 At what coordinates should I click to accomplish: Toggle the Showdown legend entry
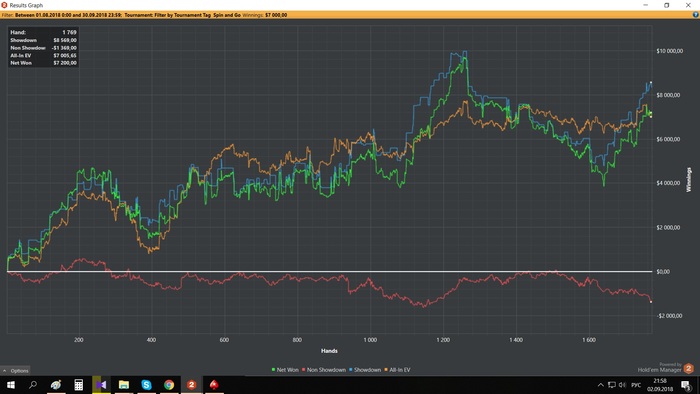[x=365, y=369]
